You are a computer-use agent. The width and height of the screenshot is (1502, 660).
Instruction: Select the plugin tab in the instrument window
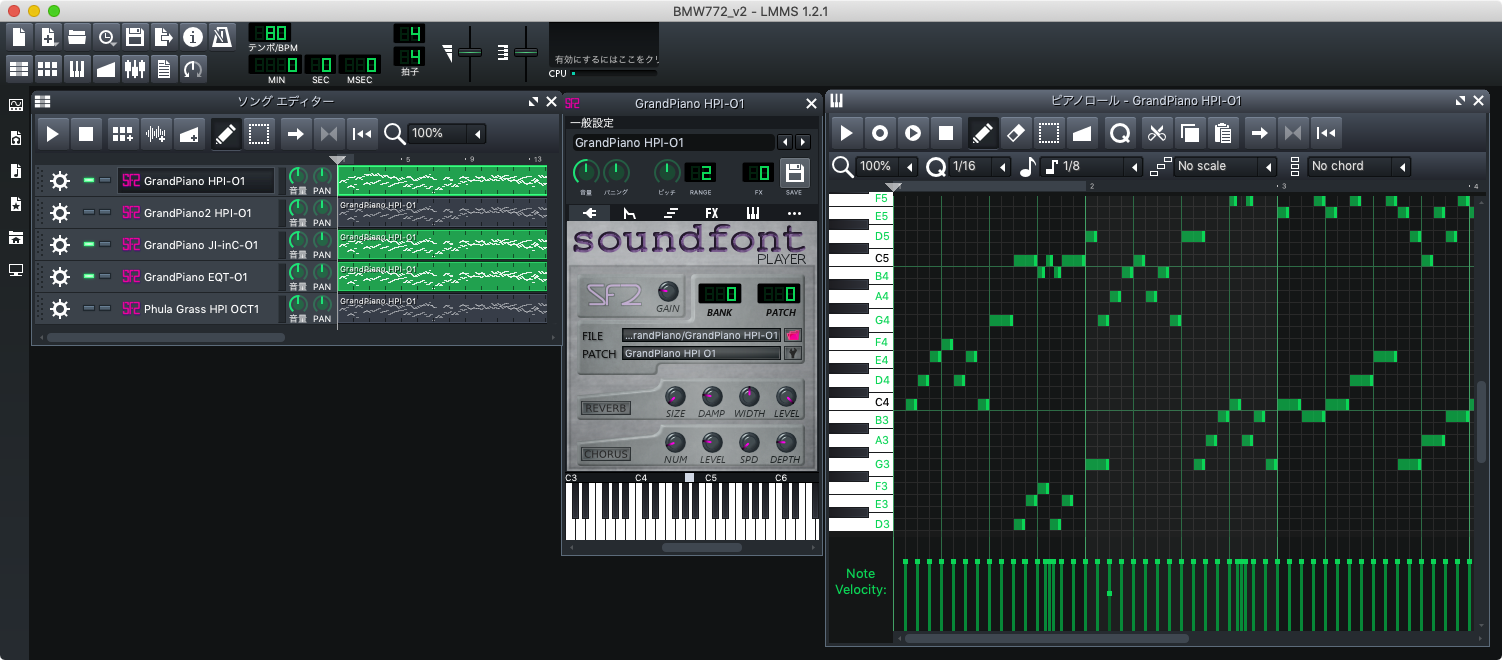click(x=588, y=213)
